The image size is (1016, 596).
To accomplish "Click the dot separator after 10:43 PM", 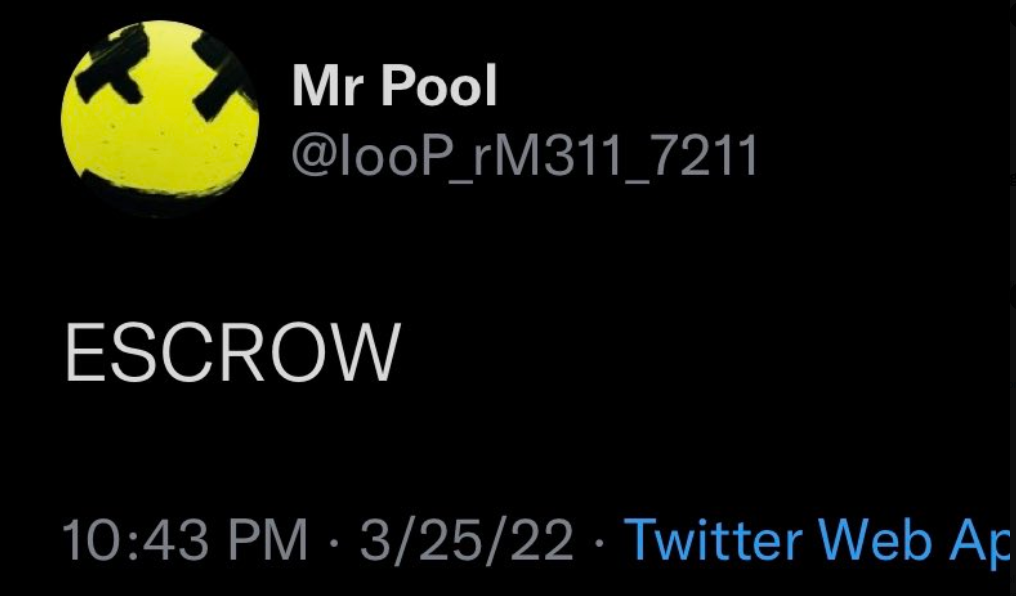I will click(x=334, y=541).
